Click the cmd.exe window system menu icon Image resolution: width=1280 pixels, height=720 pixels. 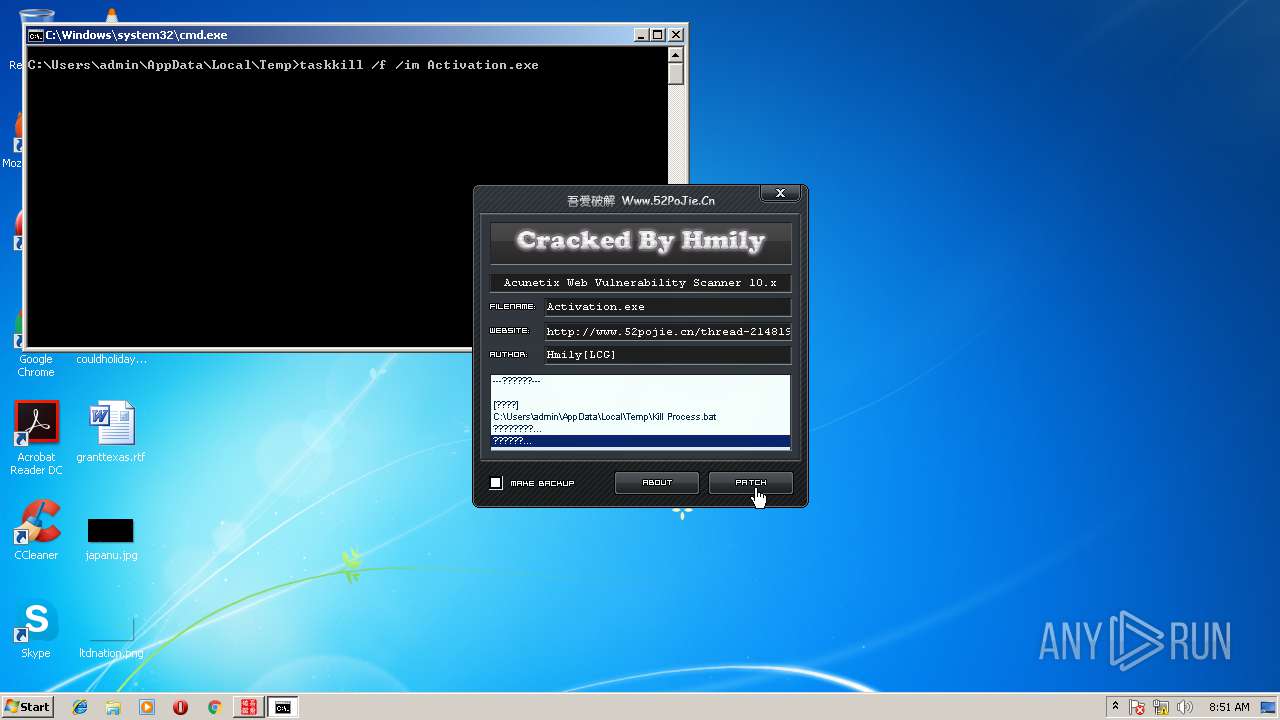35,35
